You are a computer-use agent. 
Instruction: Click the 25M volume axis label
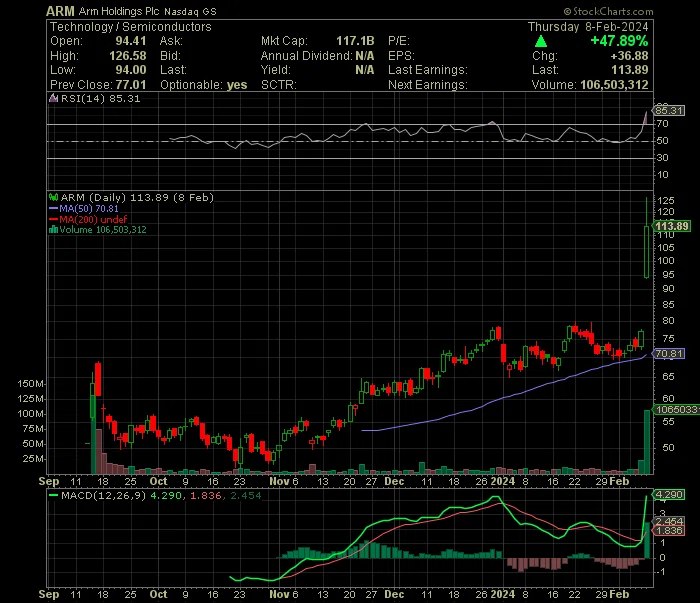coord(33,459)
